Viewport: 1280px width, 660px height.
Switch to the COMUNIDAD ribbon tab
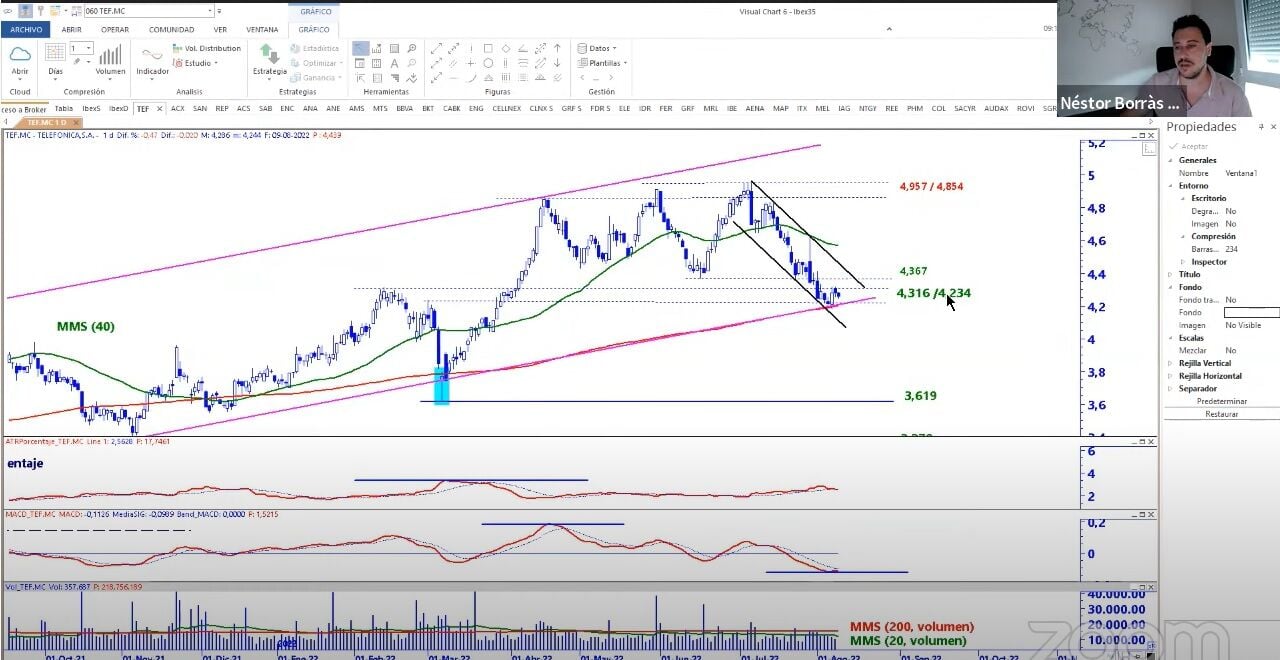click(171, 29)
